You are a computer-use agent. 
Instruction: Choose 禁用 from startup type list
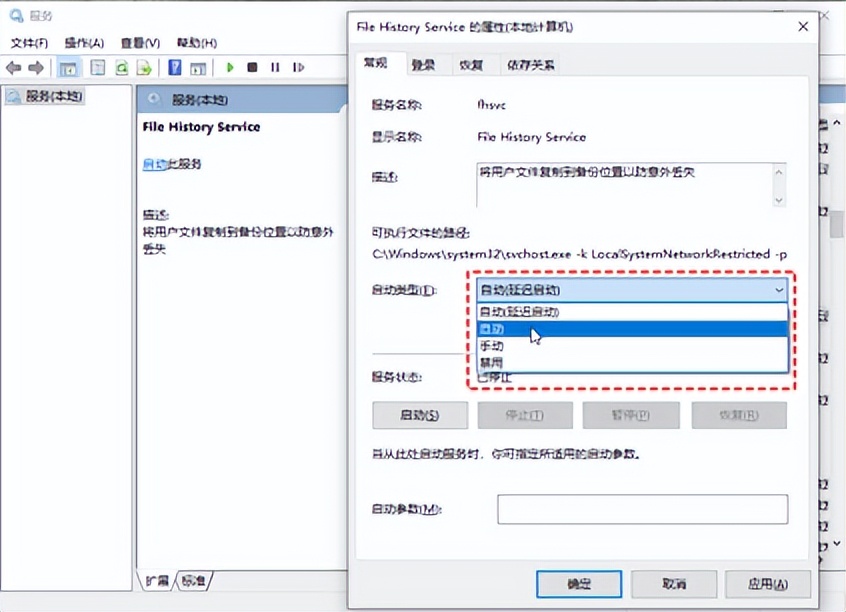[x=632, y=363]
